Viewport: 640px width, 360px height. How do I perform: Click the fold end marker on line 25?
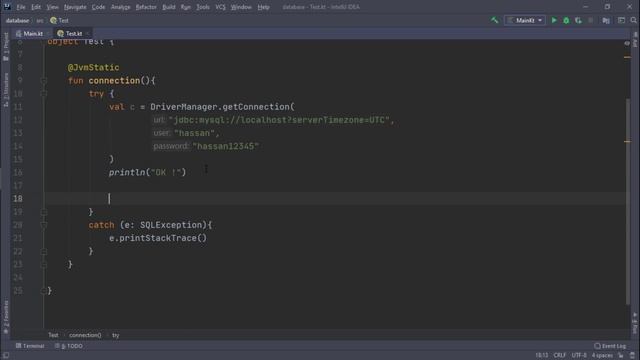tap(44, 291)
